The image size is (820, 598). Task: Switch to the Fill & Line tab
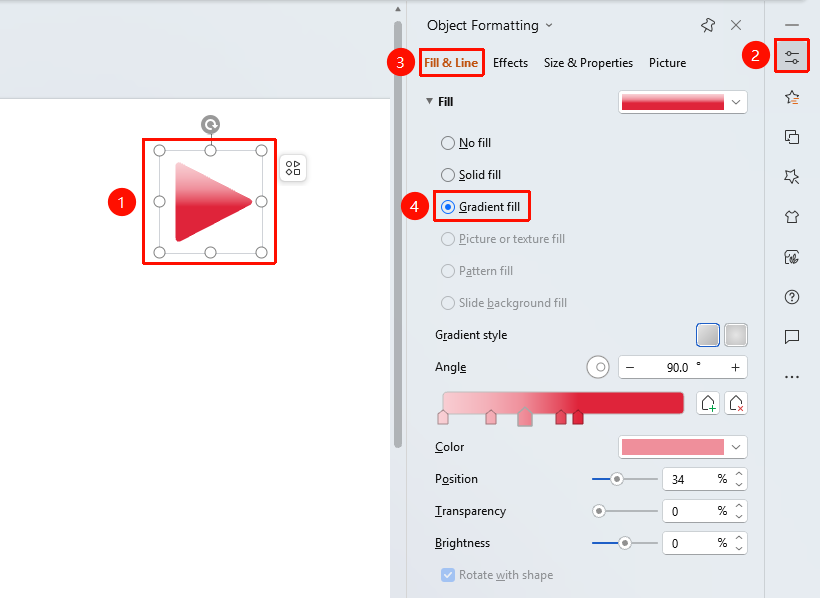click(451, 63)
